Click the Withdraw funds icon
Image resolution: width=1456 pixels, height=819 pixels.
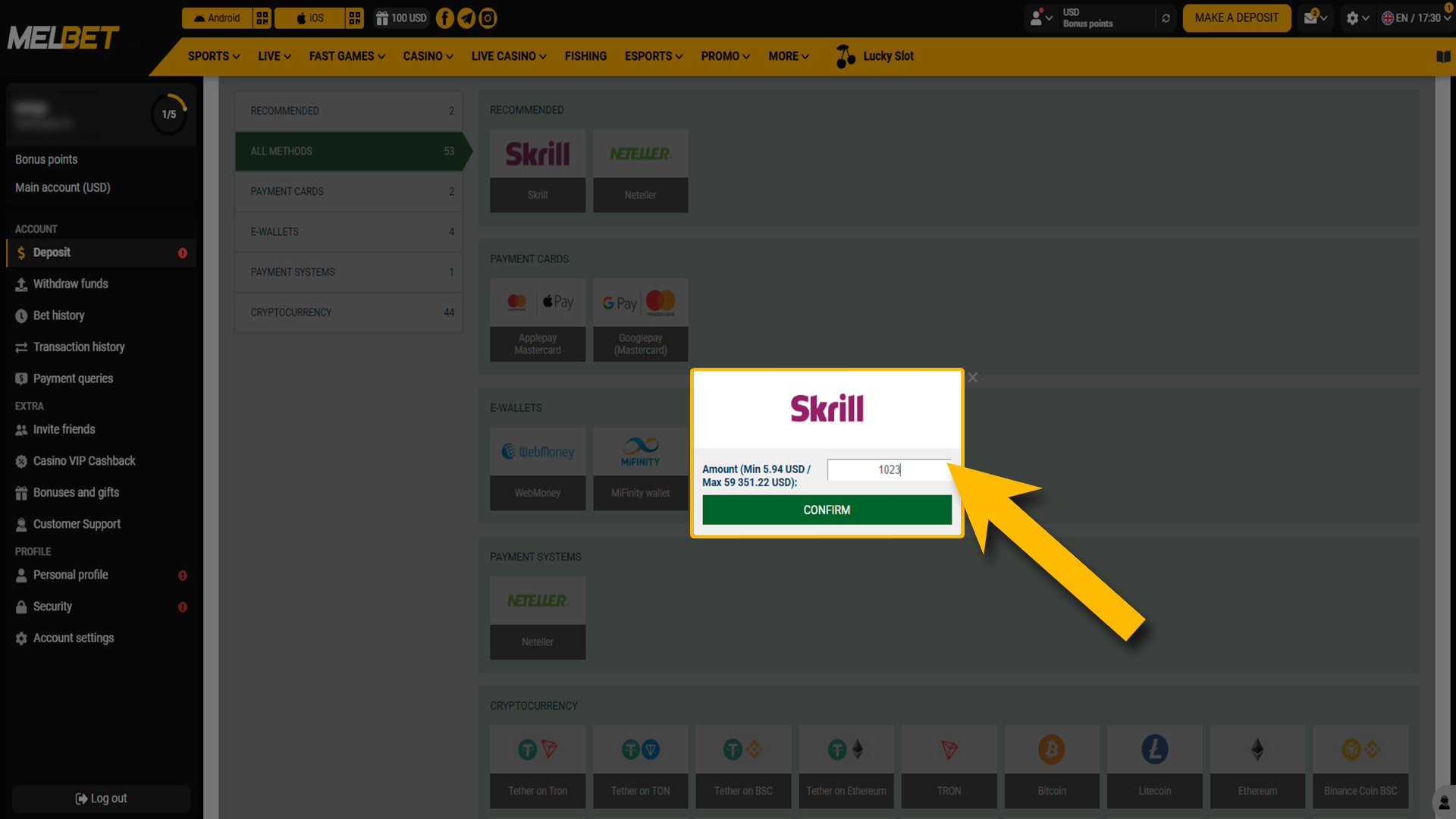(x=20, y=284)
